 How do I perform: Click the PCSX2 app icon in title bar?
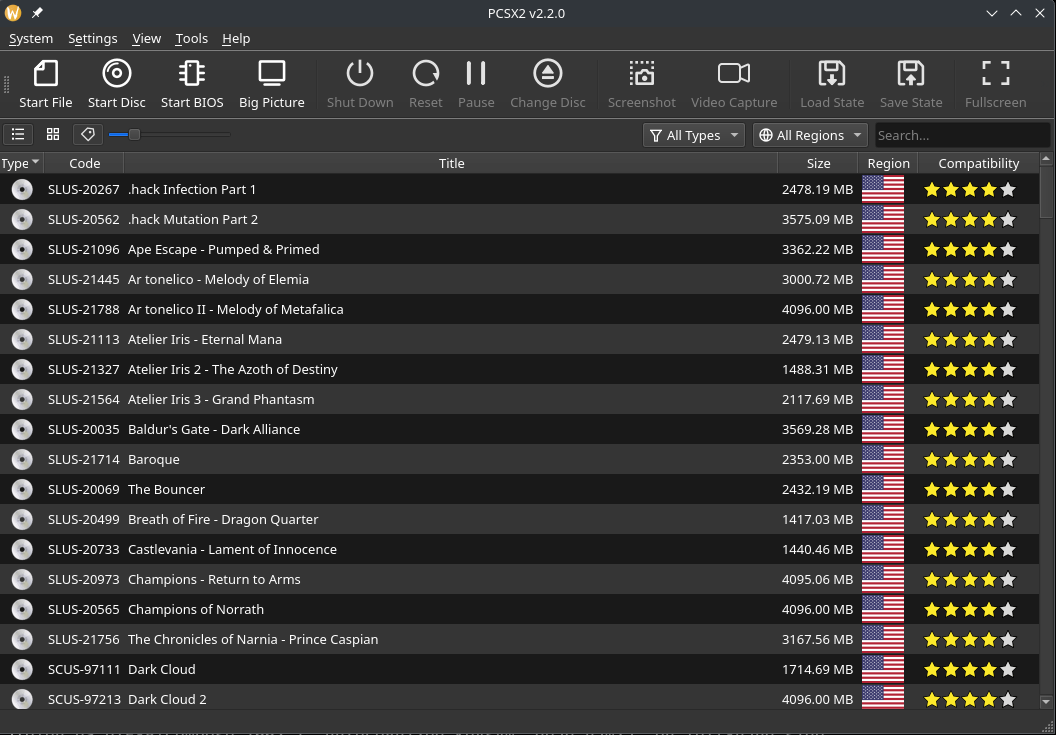(x=13, y=13)
